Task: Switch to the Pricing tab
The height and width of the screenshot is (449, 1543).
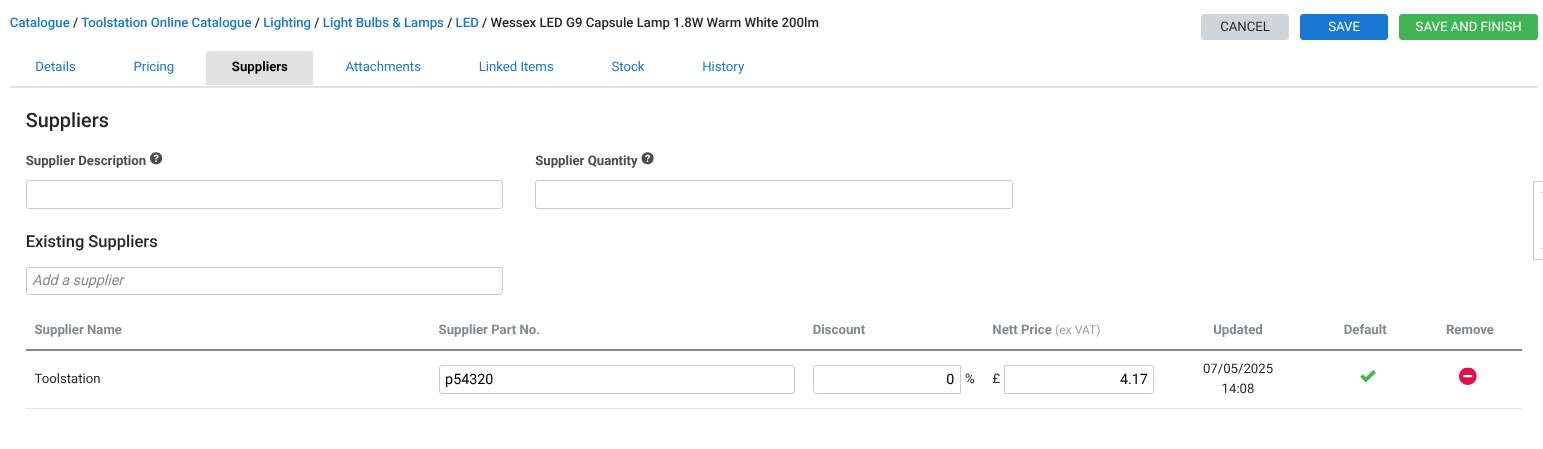Action: coord(154,67)
